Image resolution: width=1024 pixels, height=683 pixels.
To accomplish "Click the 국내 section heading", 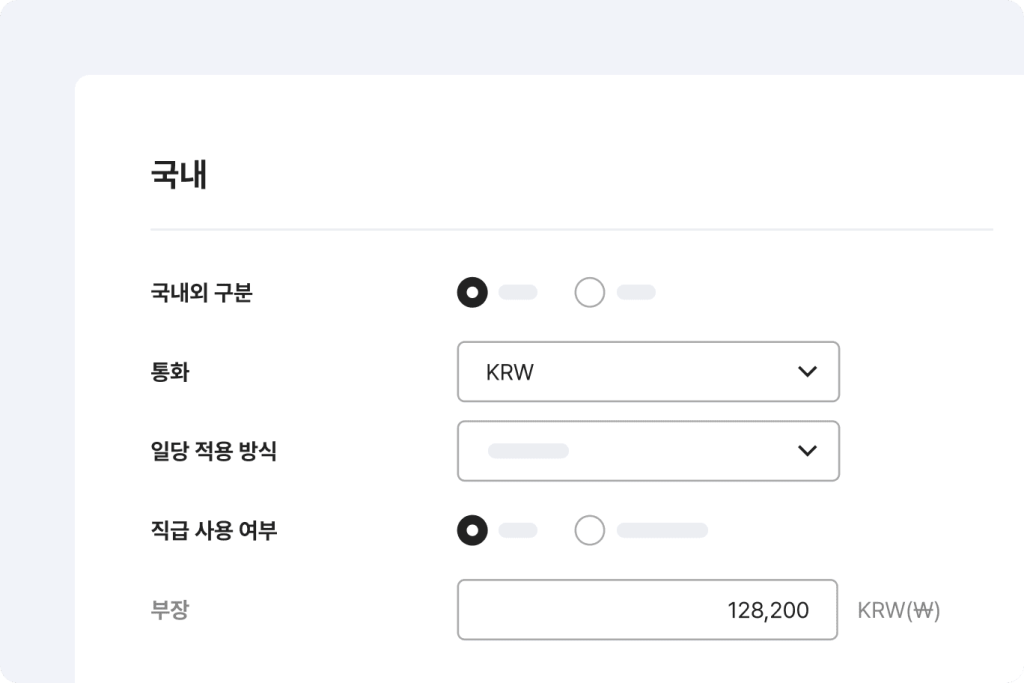I will 179,176.
